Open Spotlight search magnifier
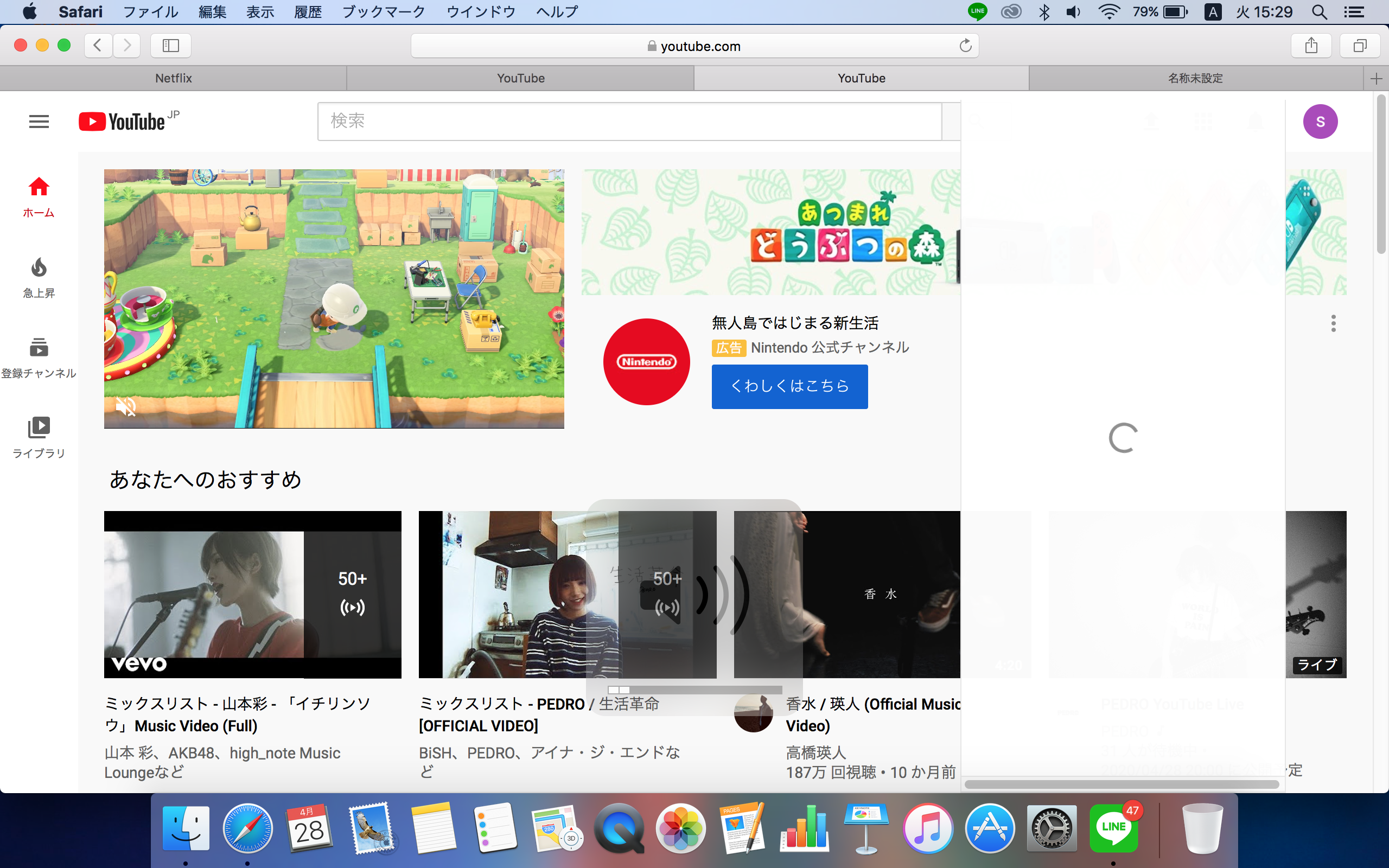The image size is (1389, 868). [1319, 12]
